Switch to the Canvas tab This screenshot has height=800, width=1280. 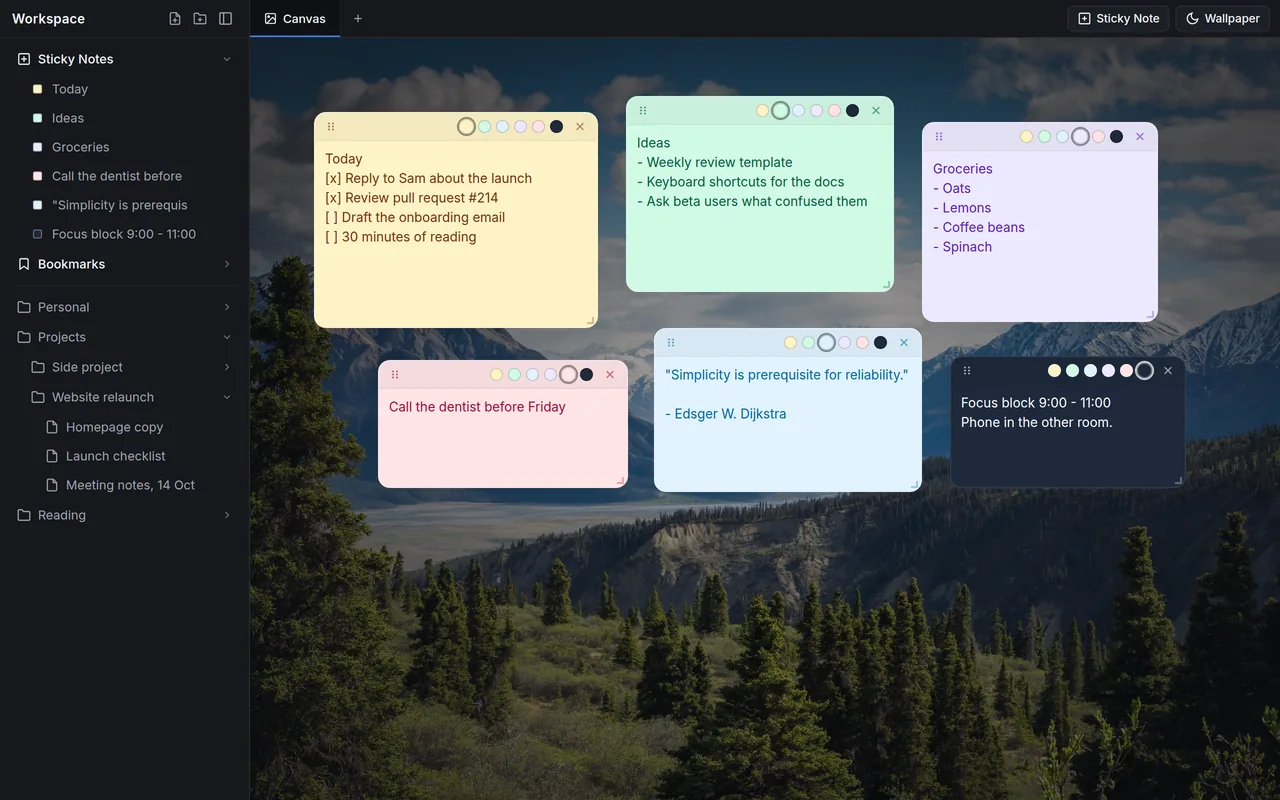pyautogui.click(x=295, y=19)
